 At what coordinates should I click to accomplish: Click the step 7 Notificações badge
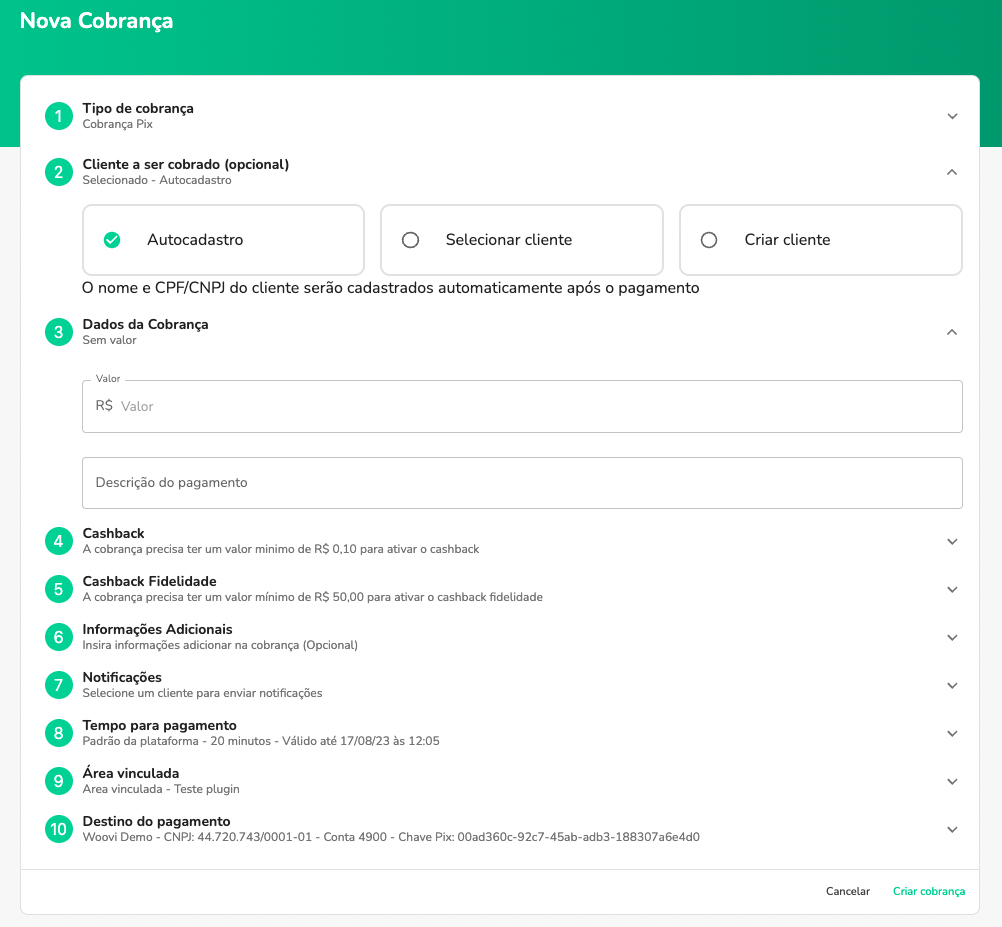tap(59, 685)
